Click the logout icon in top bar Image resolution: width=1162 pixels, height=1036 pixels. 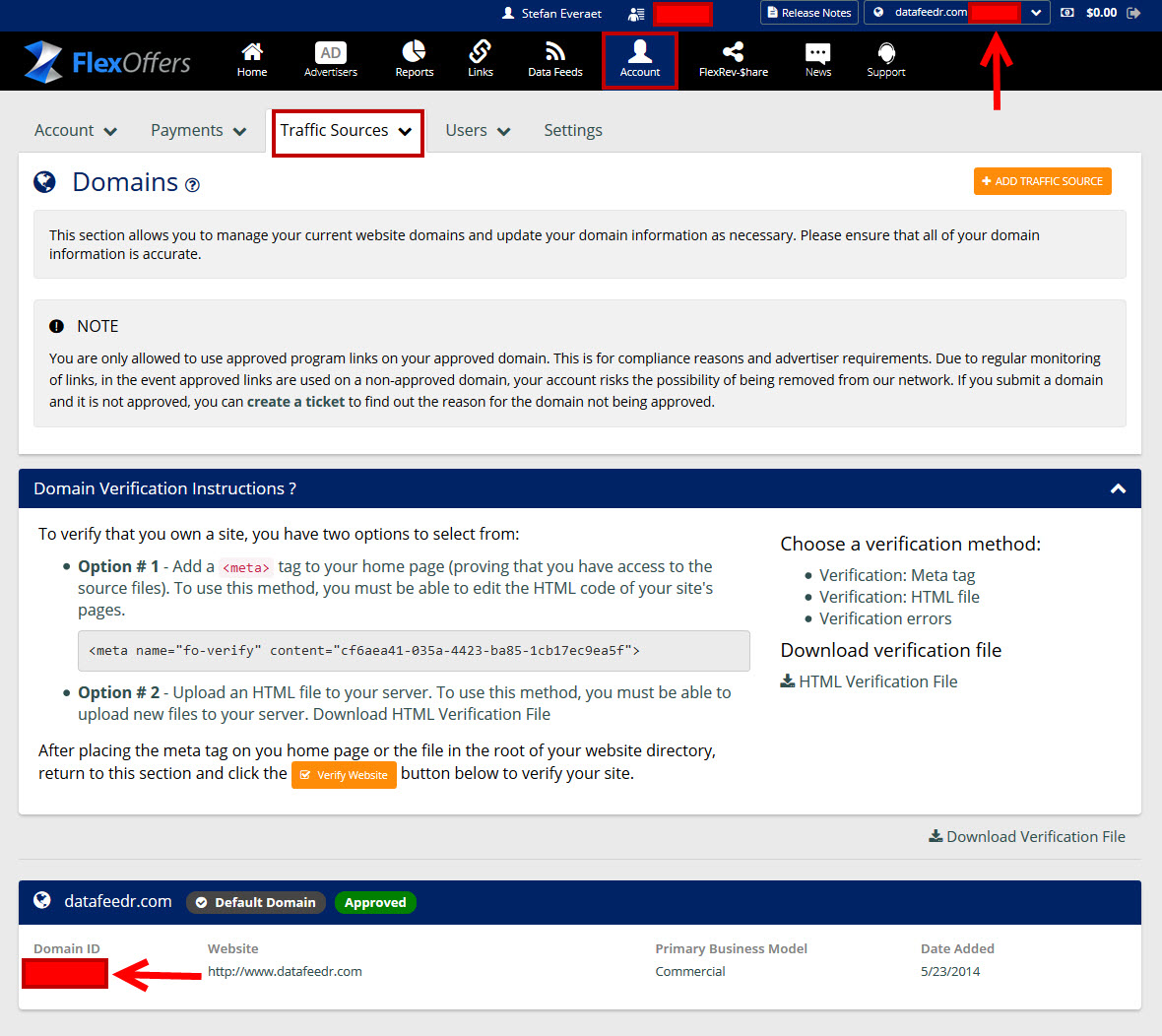point(1133,13)
